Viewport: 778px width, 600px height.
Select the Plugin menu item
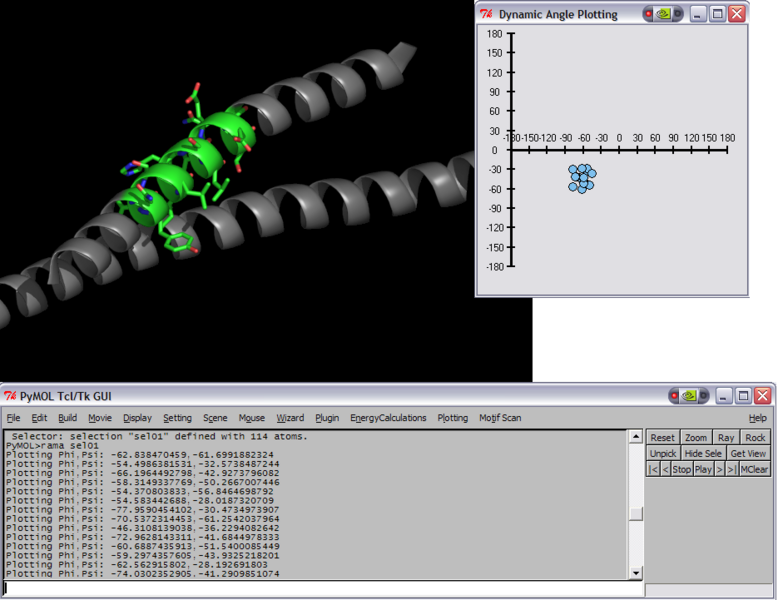327,418
